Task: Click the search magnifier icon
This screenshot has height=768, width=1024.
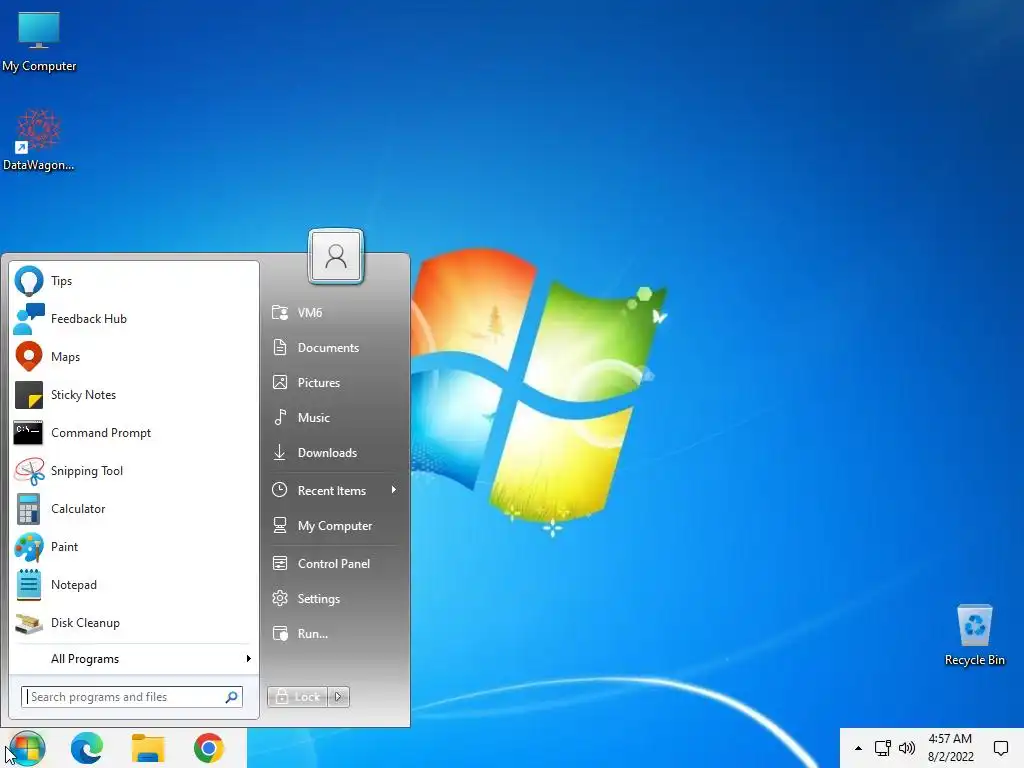Action: point(231,697)
